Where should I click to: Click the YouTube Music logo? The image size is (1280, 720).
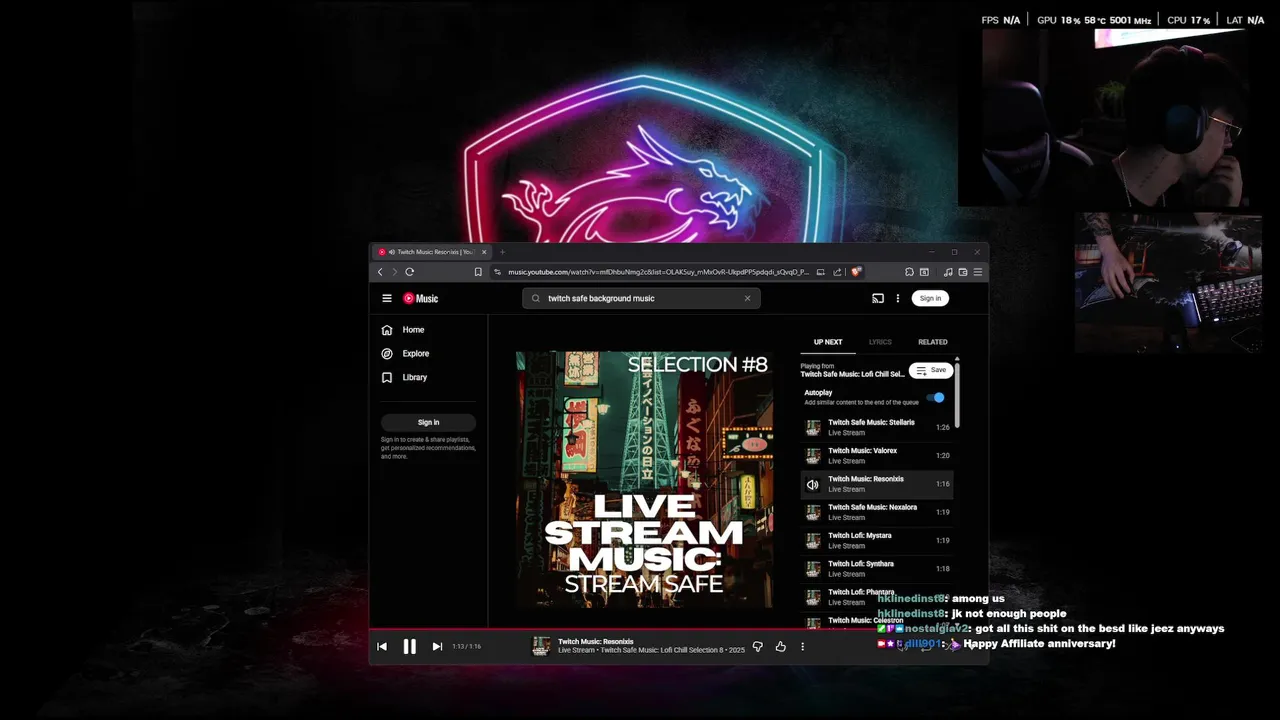(421, 298)
